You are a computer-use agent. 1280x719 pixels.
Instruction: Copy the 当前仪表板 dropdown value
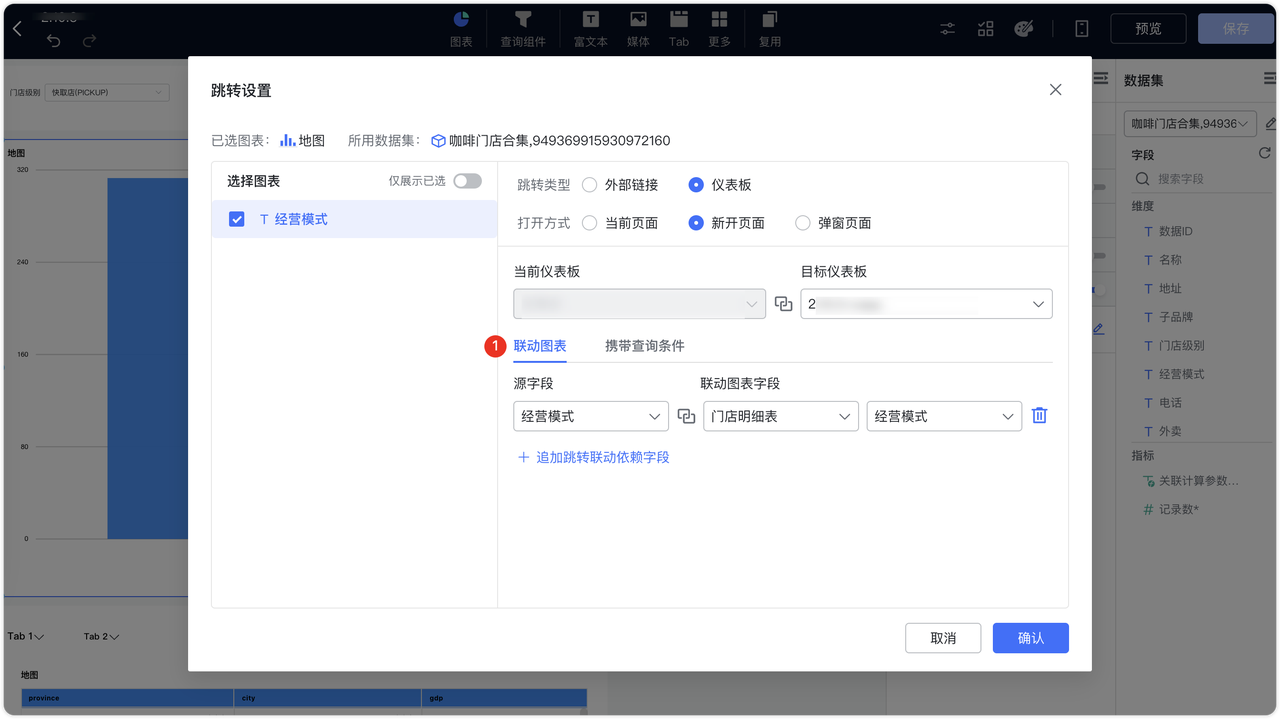pos(783,304)
